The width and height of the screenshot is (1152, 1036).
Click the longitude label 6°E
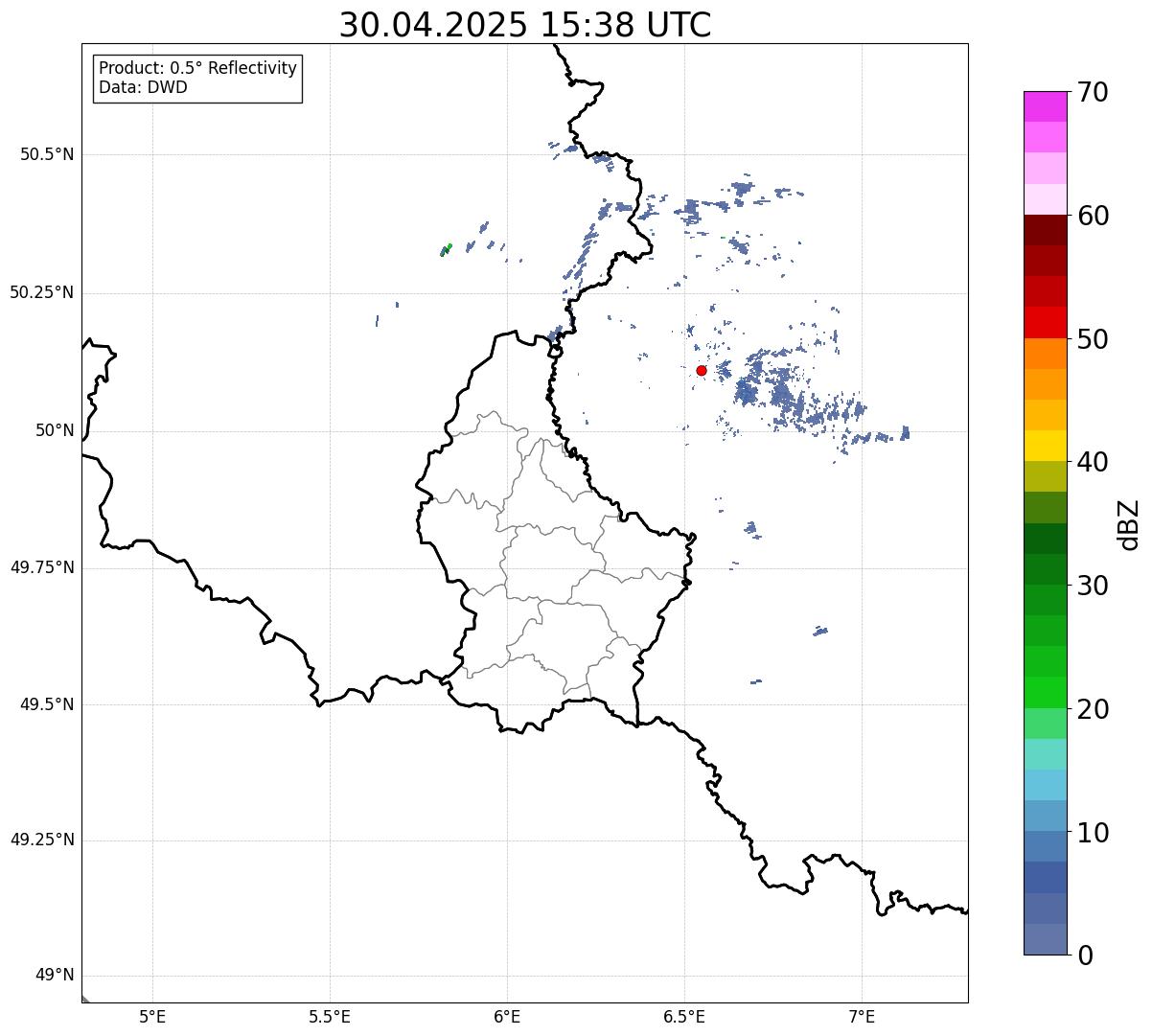pos(507,1017)
